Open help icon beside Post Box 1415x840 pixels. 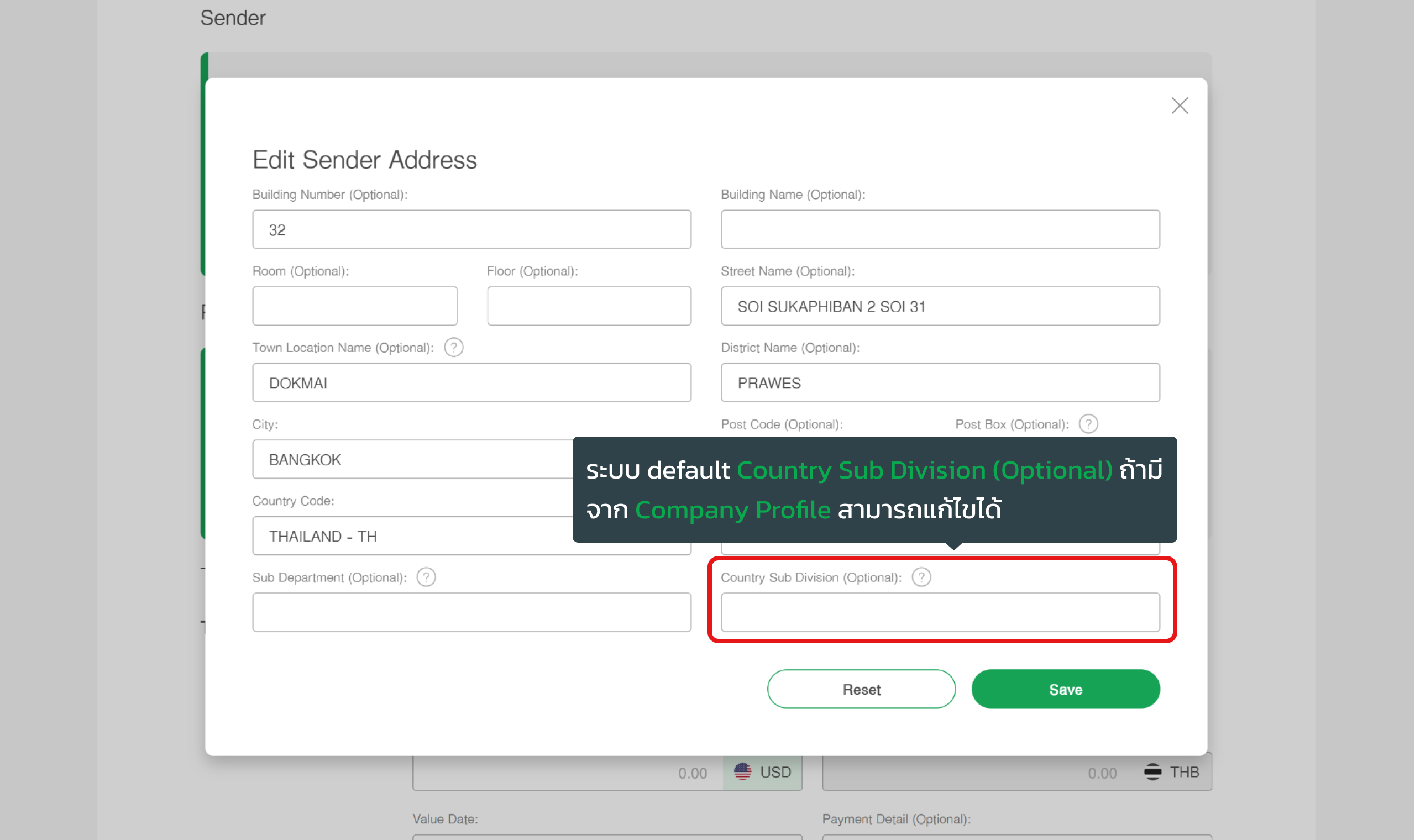1089,424
